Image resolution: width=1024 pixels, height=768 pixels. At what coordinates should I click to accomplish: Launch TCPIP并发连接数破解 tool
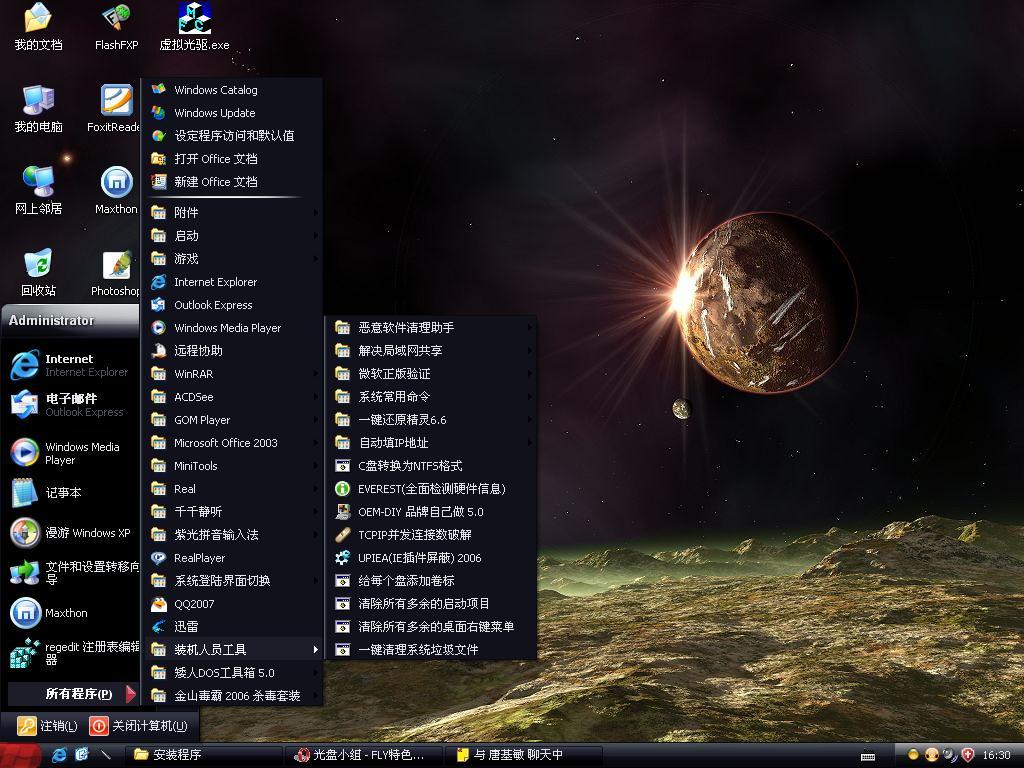click(431, 534)
